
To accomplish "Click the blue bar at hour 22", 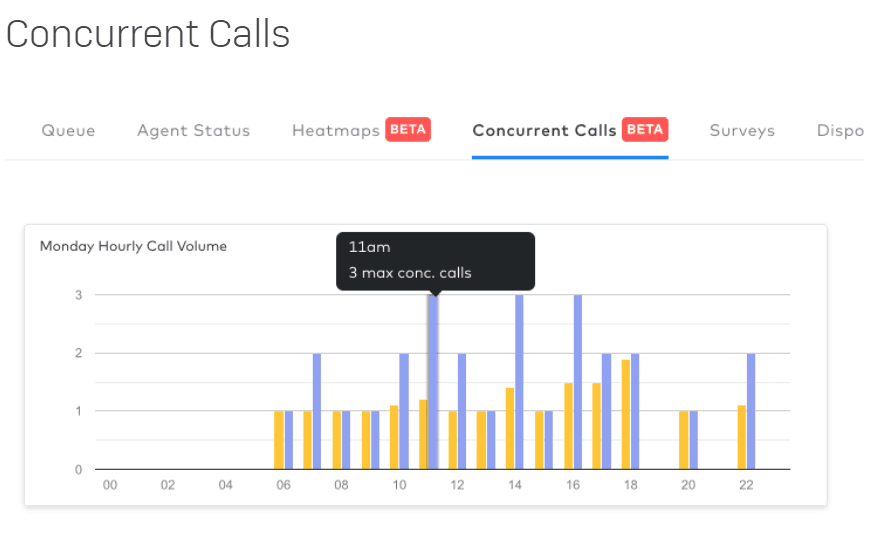I will coord(751,411).
